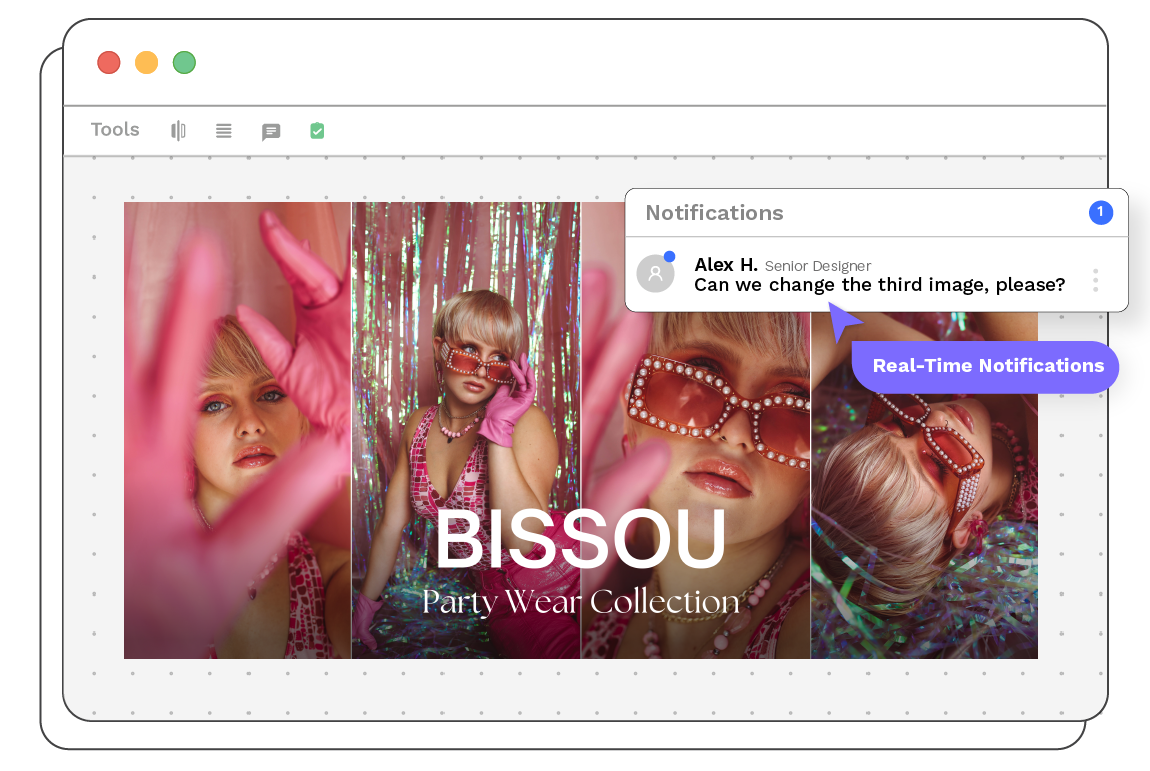Click the speech bubble comment icon
Image resolution: width=1150 pixels, height=771 pixels.
tap(271, 131)
